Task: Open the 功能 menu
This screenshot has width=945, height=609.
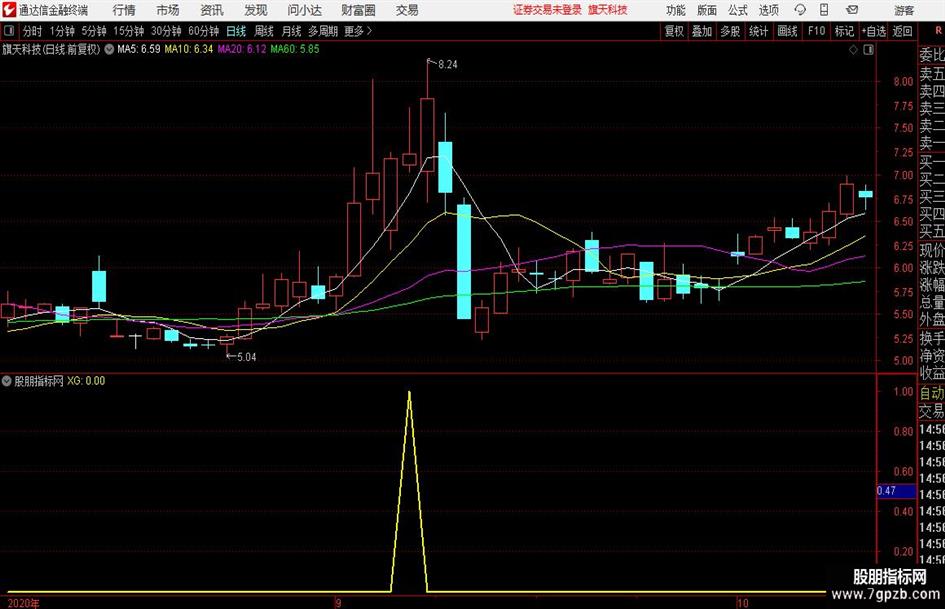Action: click(x=676, y=10)
